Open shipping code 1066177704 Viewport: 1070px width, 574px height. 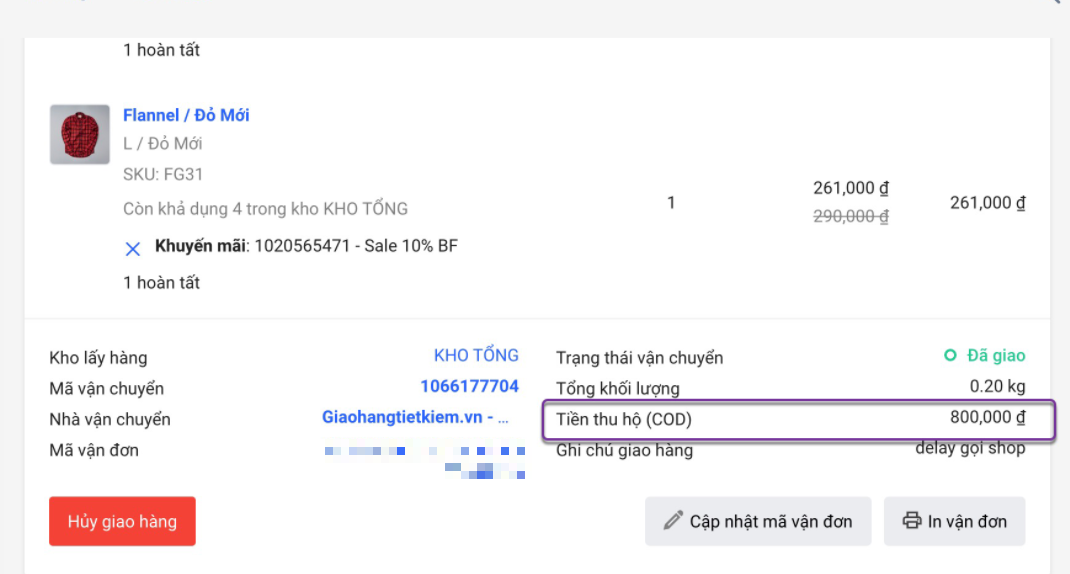pyautogui.click(x=469, y=387)
